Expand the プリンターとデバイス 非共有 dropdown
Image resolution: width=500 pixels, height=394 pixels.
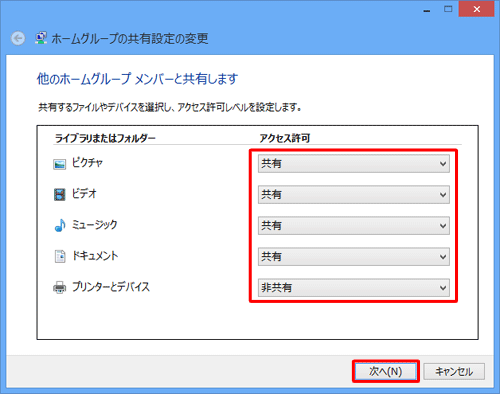(x=354, y=287)
